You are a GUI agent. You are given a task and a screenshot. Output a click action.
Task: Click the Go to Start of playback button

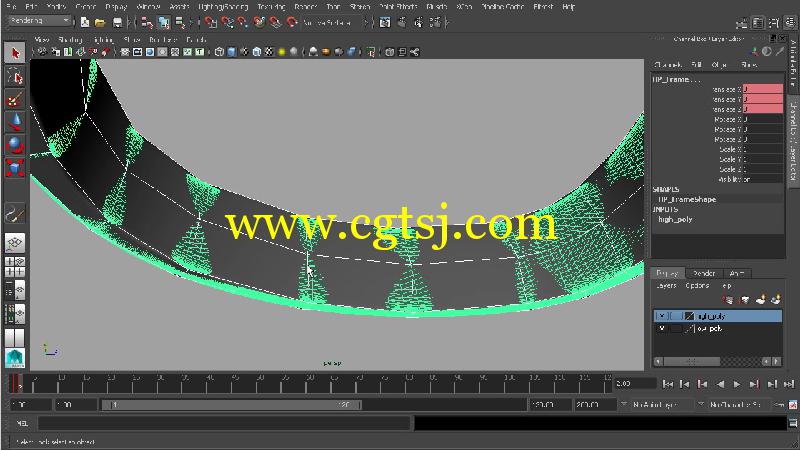668,384
